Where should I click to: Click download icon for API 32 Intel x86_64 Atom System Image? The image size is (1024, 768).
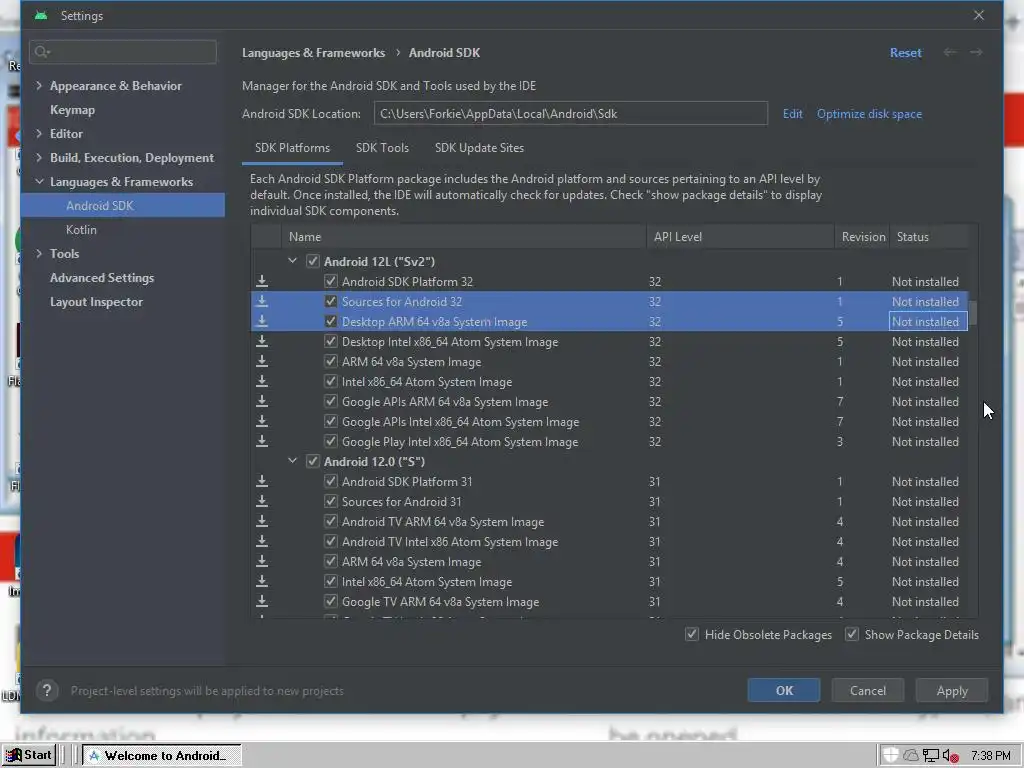pos(262,381)
